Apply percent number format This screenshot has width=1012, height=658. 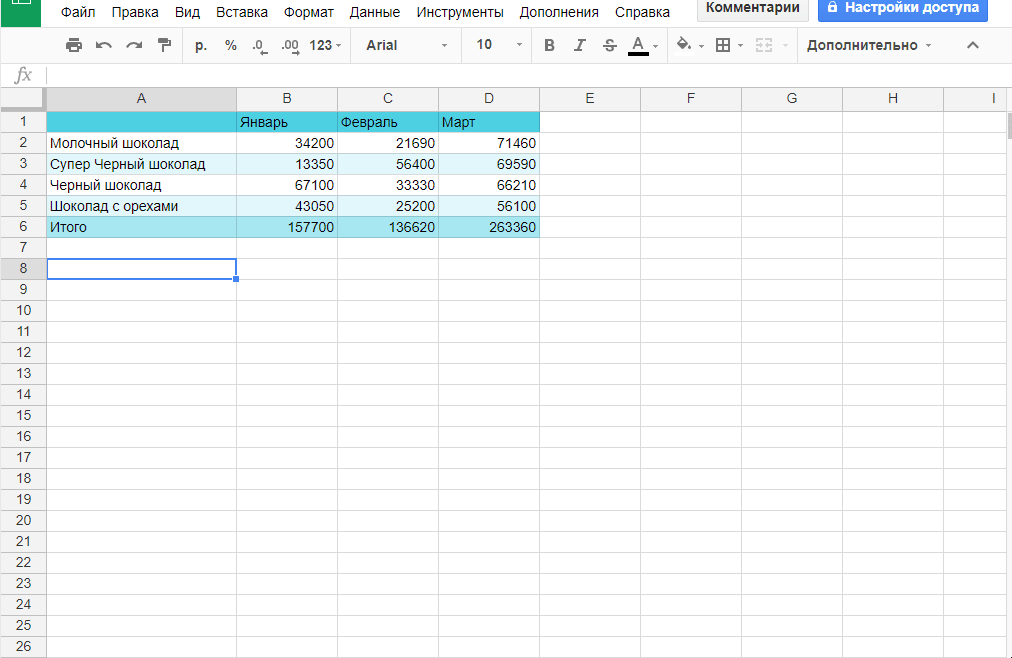coord(231,45)
